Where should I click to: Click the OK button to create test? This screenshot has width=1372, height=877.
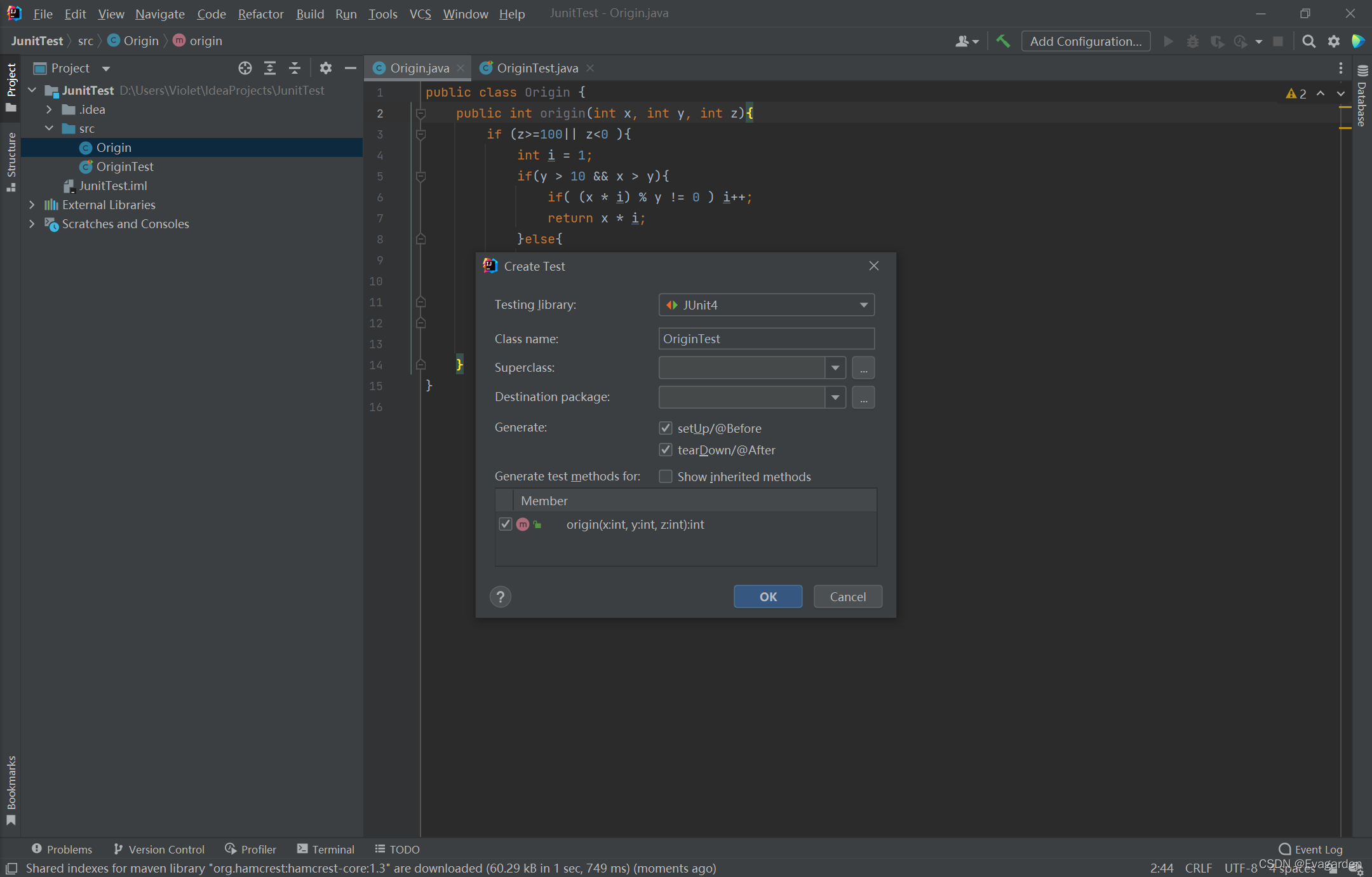click(x=767, y=596)
